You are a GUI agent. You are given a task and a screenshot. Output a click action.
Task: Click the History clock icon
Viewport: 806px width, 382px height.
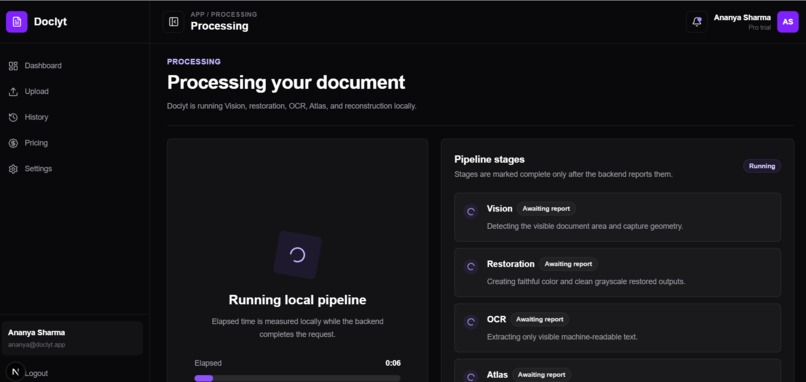pos(13,117)
